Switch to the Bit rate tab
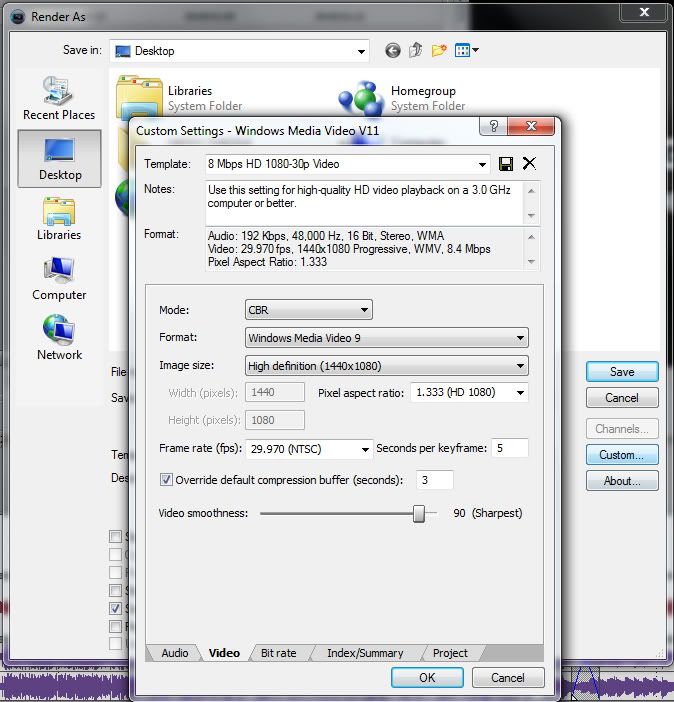This screenshot has width=674, height=702. coord(278,653)
